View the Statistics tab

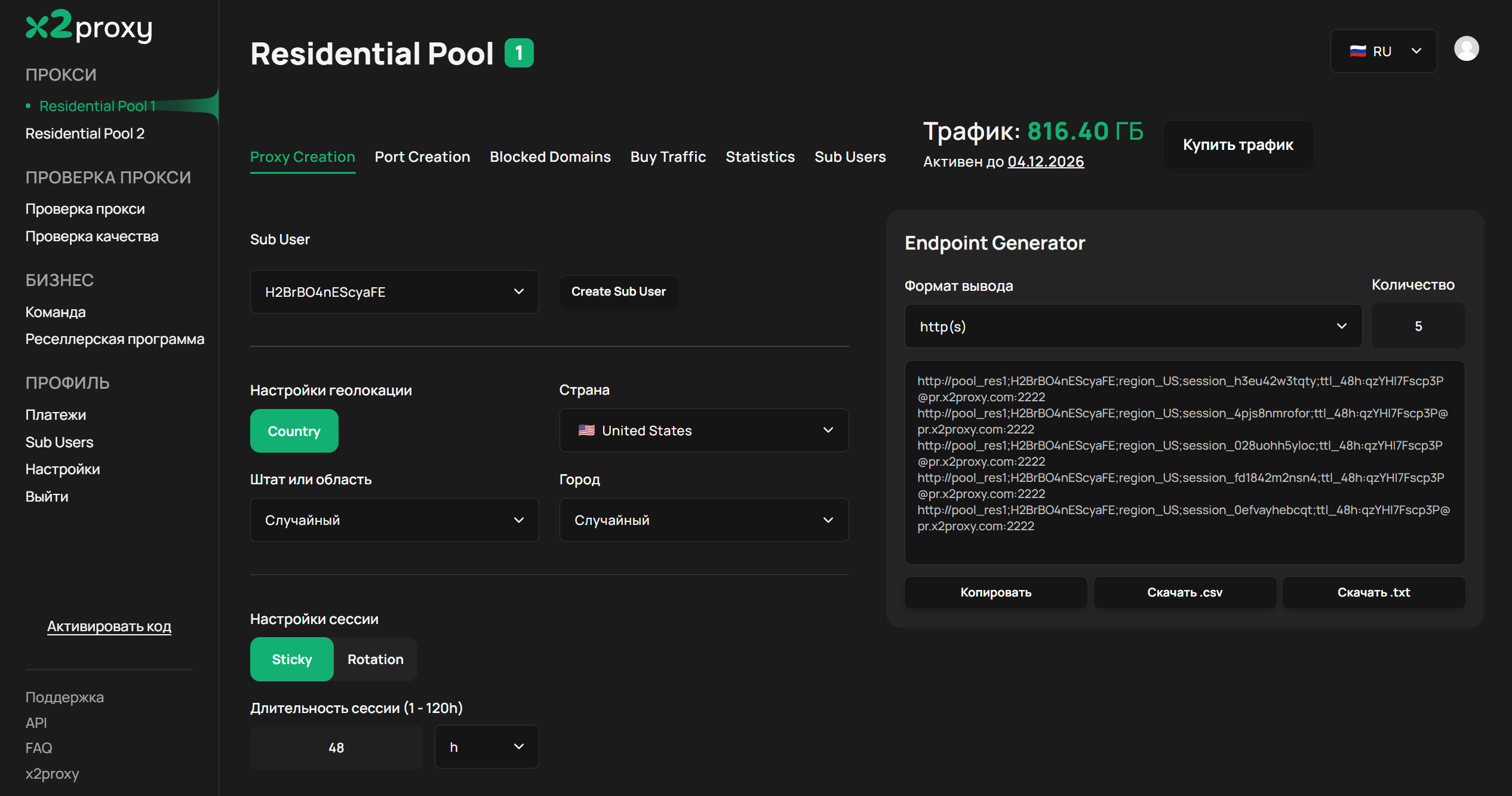[x=760, y=157]
